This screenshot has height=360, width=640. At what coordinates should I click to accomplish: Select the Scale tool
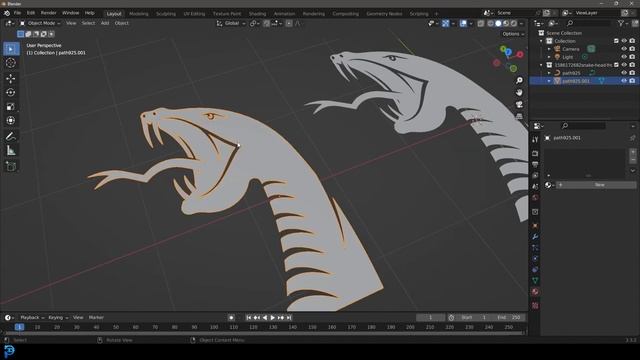point(11,107)
